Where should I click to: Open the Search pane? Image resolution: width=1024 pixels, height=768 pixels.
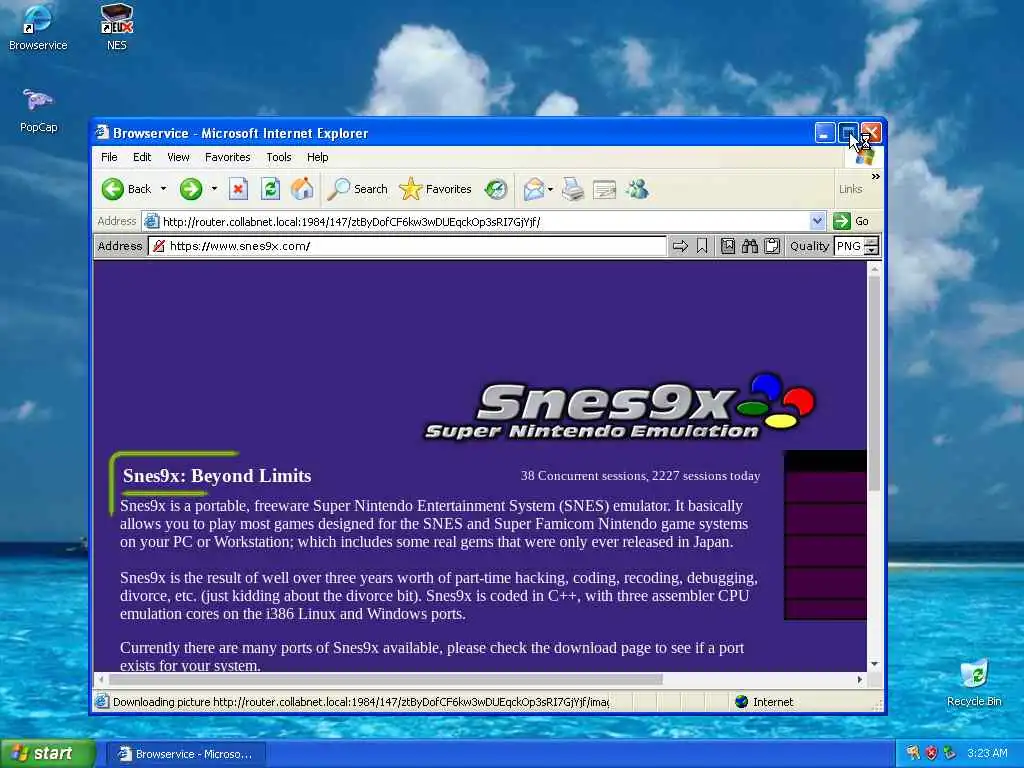pos(357,189)
